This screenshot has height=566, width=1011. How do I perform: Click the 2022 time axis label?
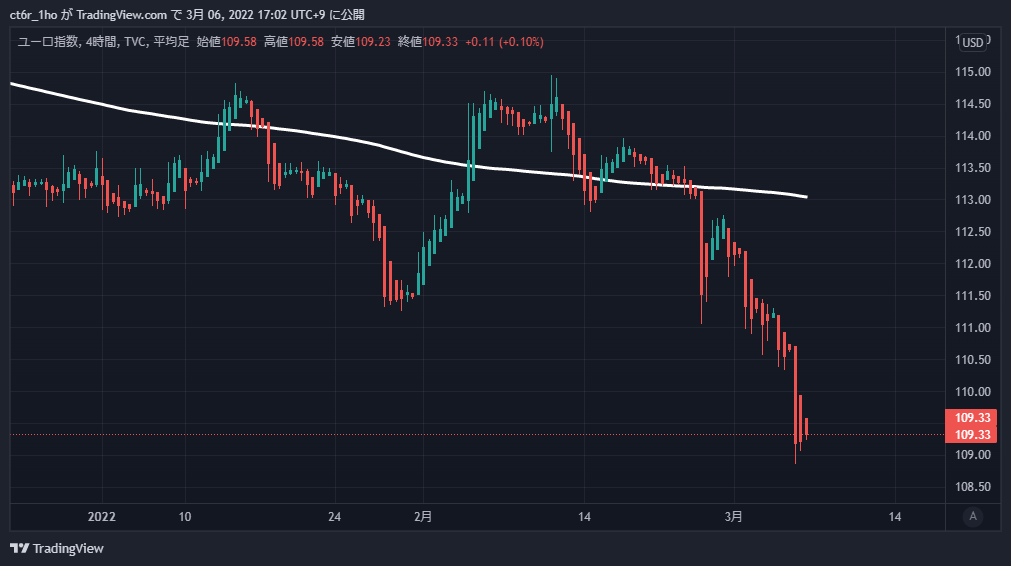[x=102, y=517]
